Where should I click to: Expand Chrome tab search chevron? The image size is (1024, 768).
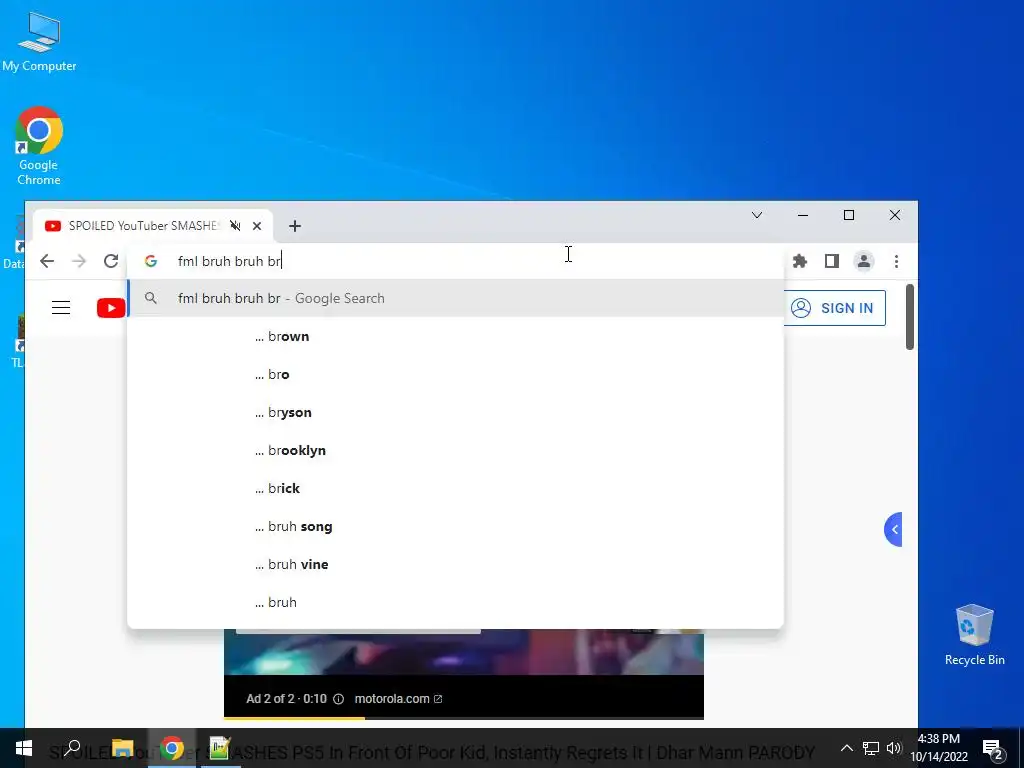757,215
